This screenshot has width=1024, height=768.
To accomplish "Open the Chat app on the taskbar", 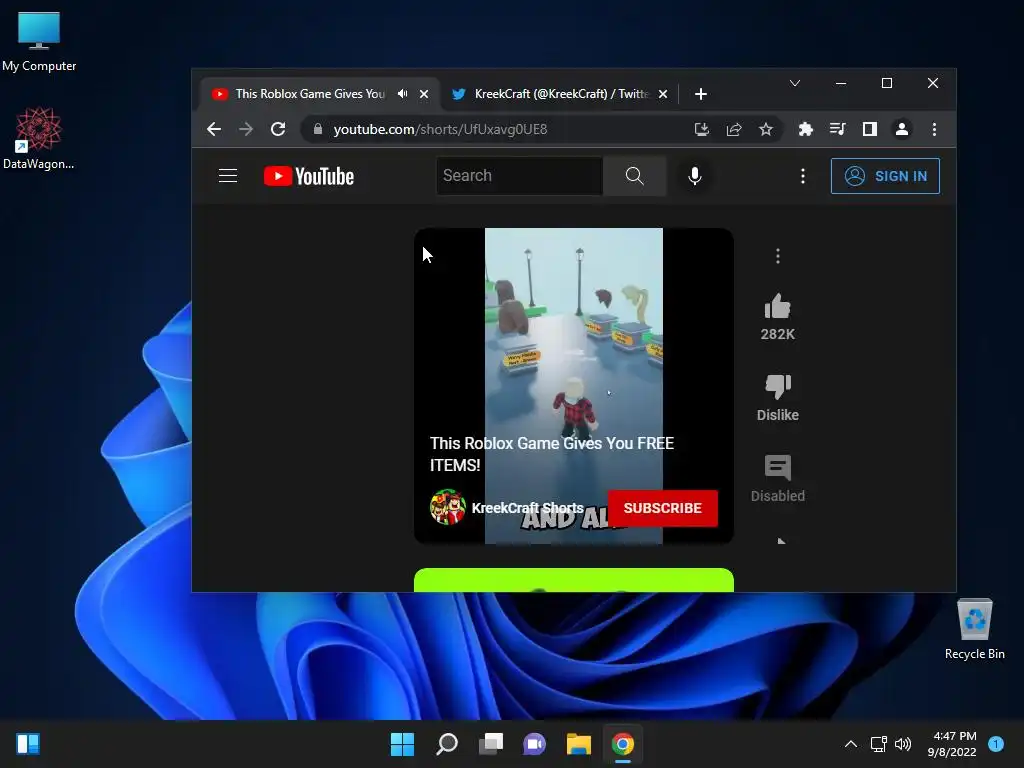I will 534,744.
